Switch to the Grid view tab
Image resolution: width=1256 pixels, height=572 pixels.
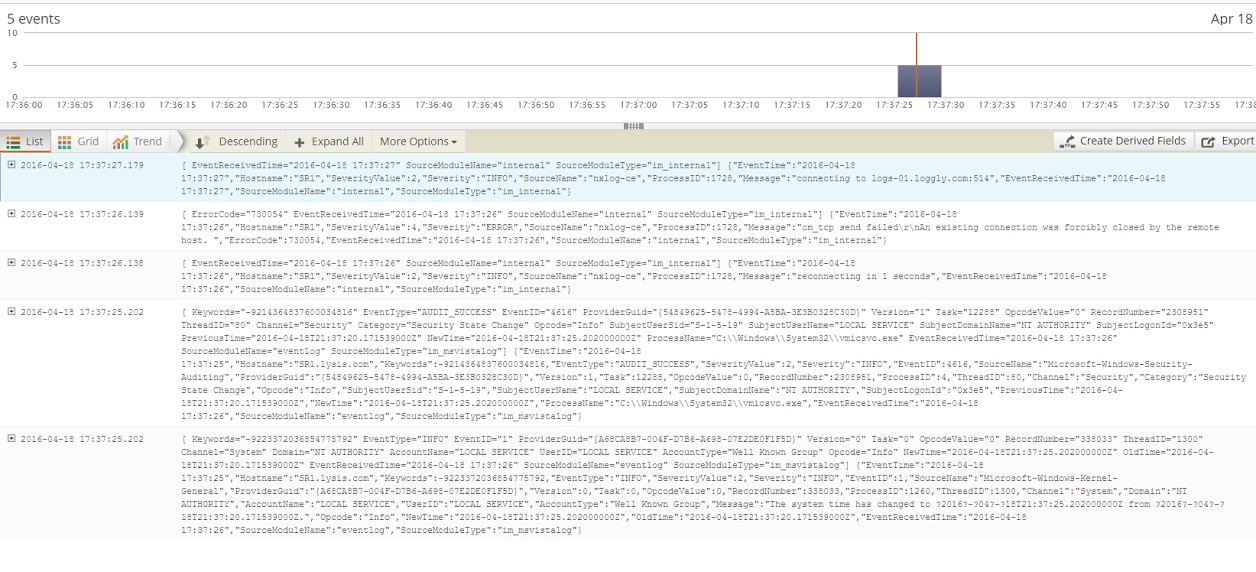point(78,142)
